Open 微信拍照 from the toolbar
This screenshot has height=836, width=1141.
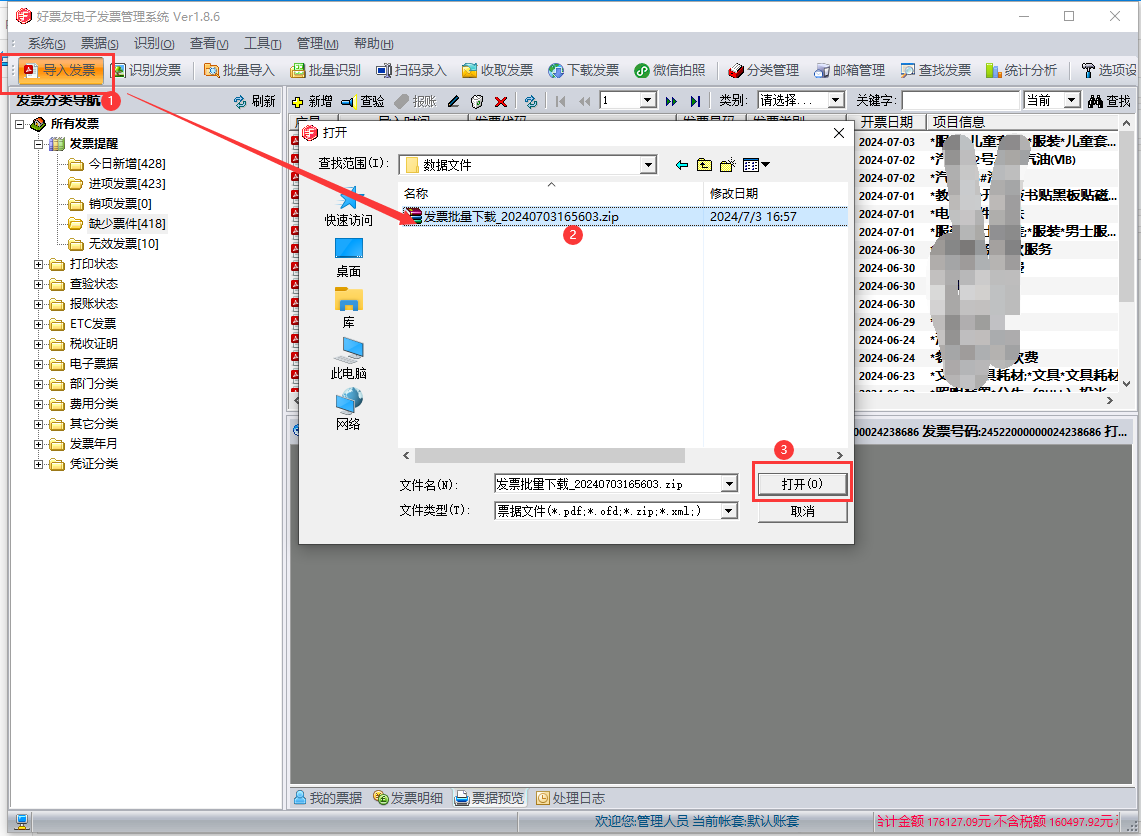click(669, 71)
